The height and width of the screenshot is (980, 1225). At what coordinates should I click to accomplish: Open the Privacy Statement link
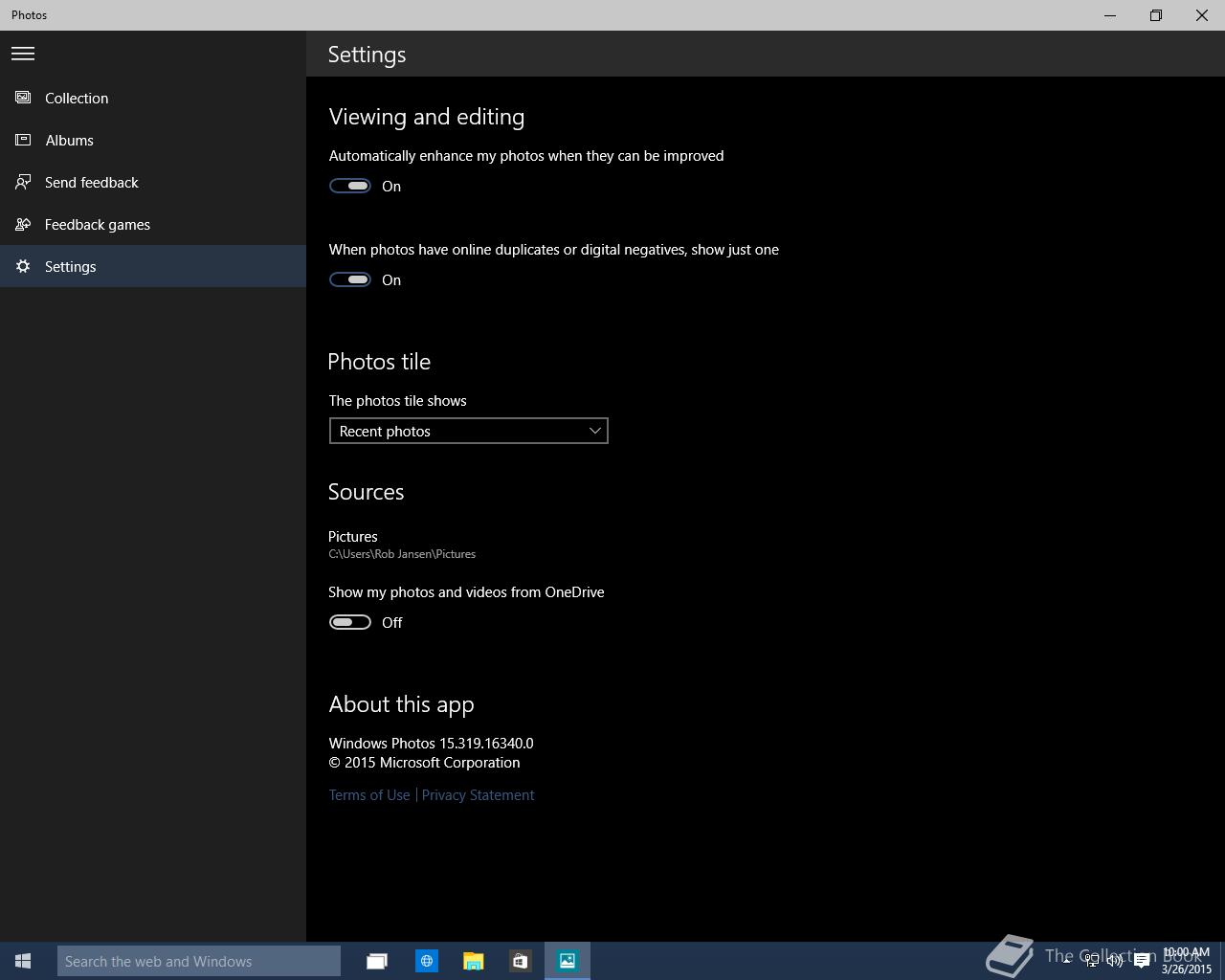[x=478, y=794]
